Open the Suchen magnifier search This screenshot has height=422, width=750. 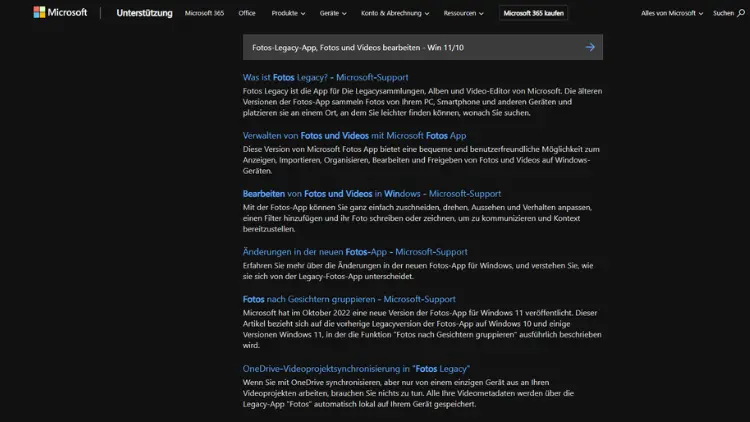(x=725, y=14)
